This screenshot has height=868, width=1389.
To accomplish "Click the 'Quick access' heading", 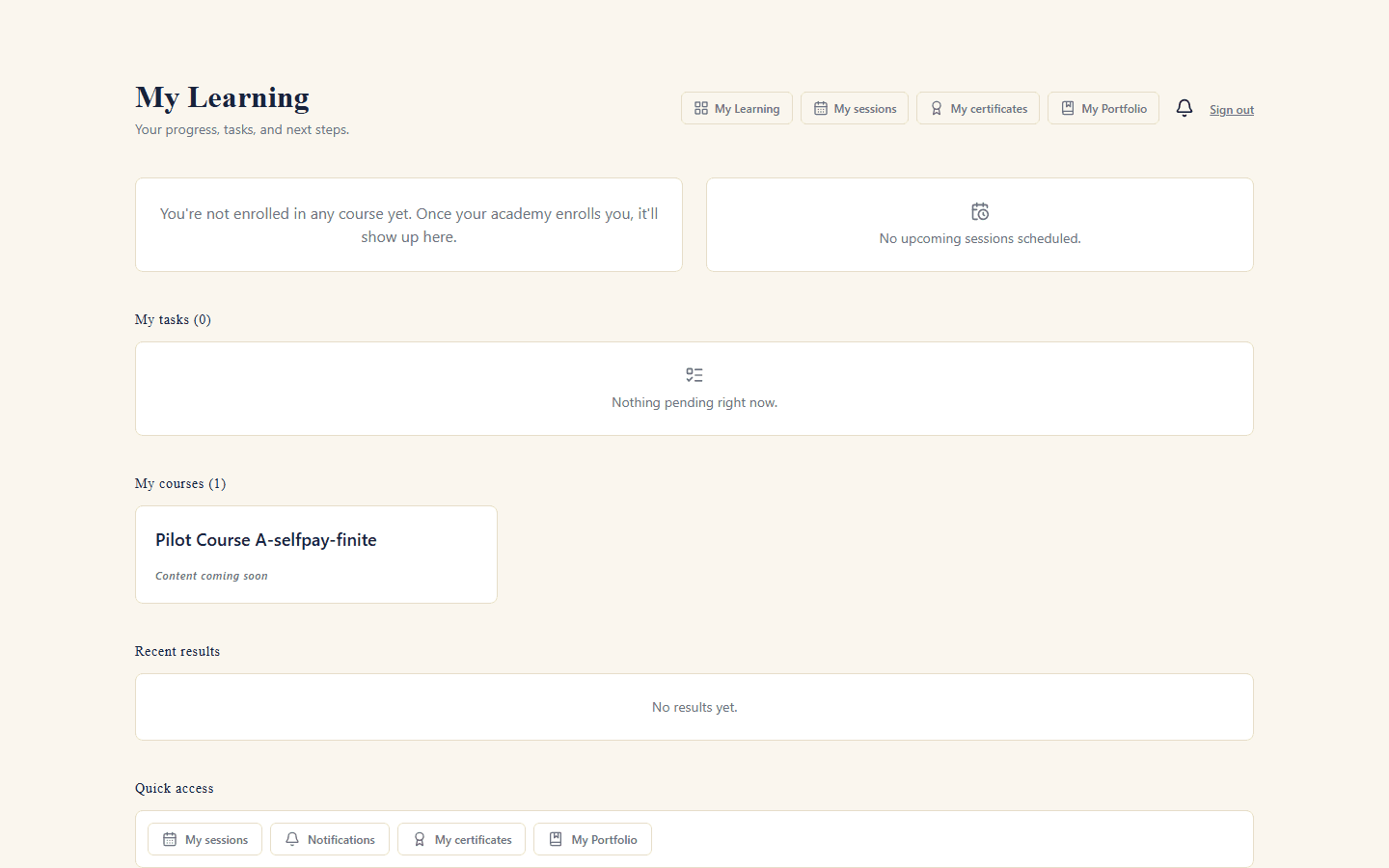I will (175, 788).
